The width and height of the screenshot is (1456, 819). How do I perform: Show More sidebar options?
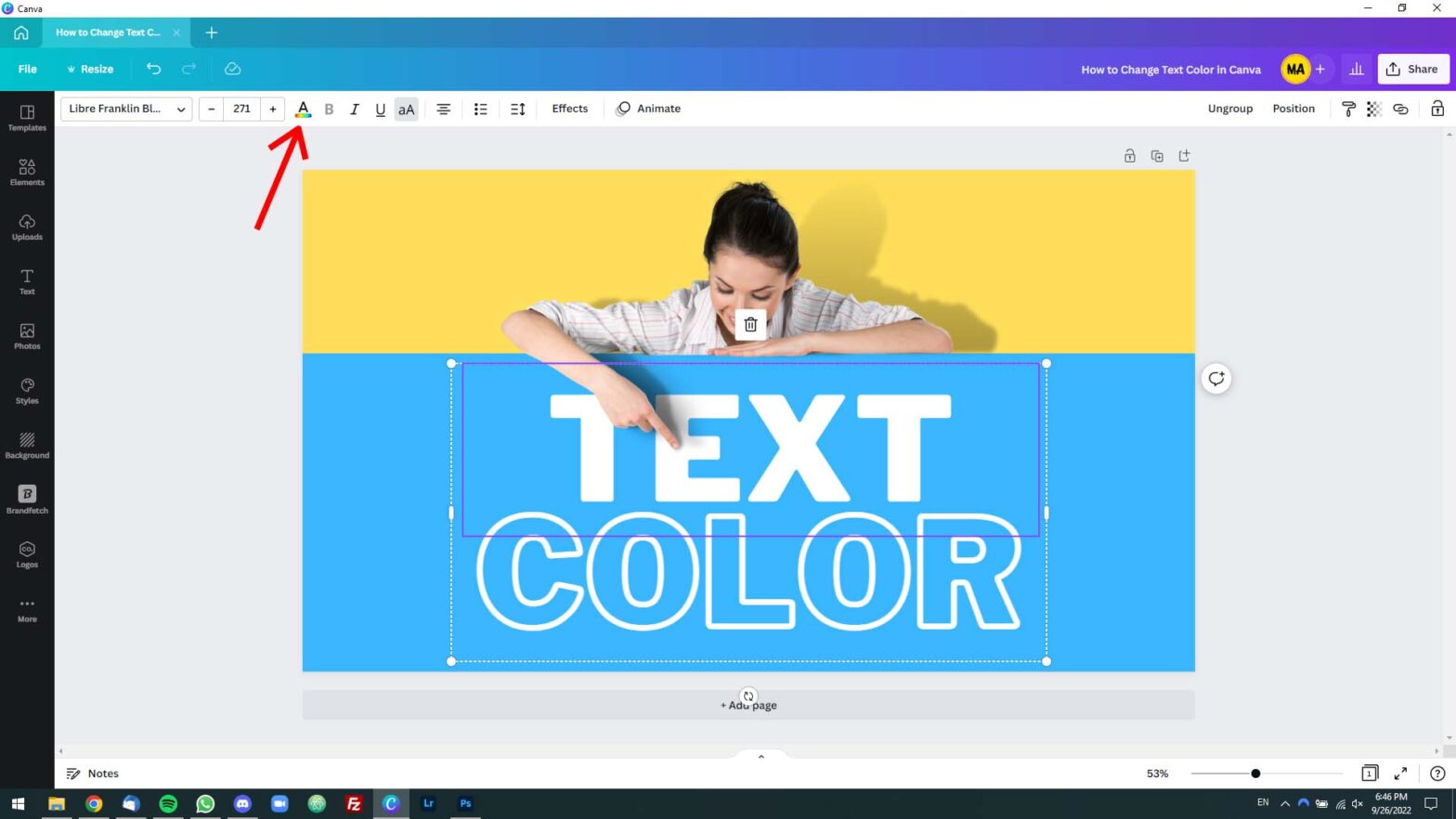click(x=27, y=609)
